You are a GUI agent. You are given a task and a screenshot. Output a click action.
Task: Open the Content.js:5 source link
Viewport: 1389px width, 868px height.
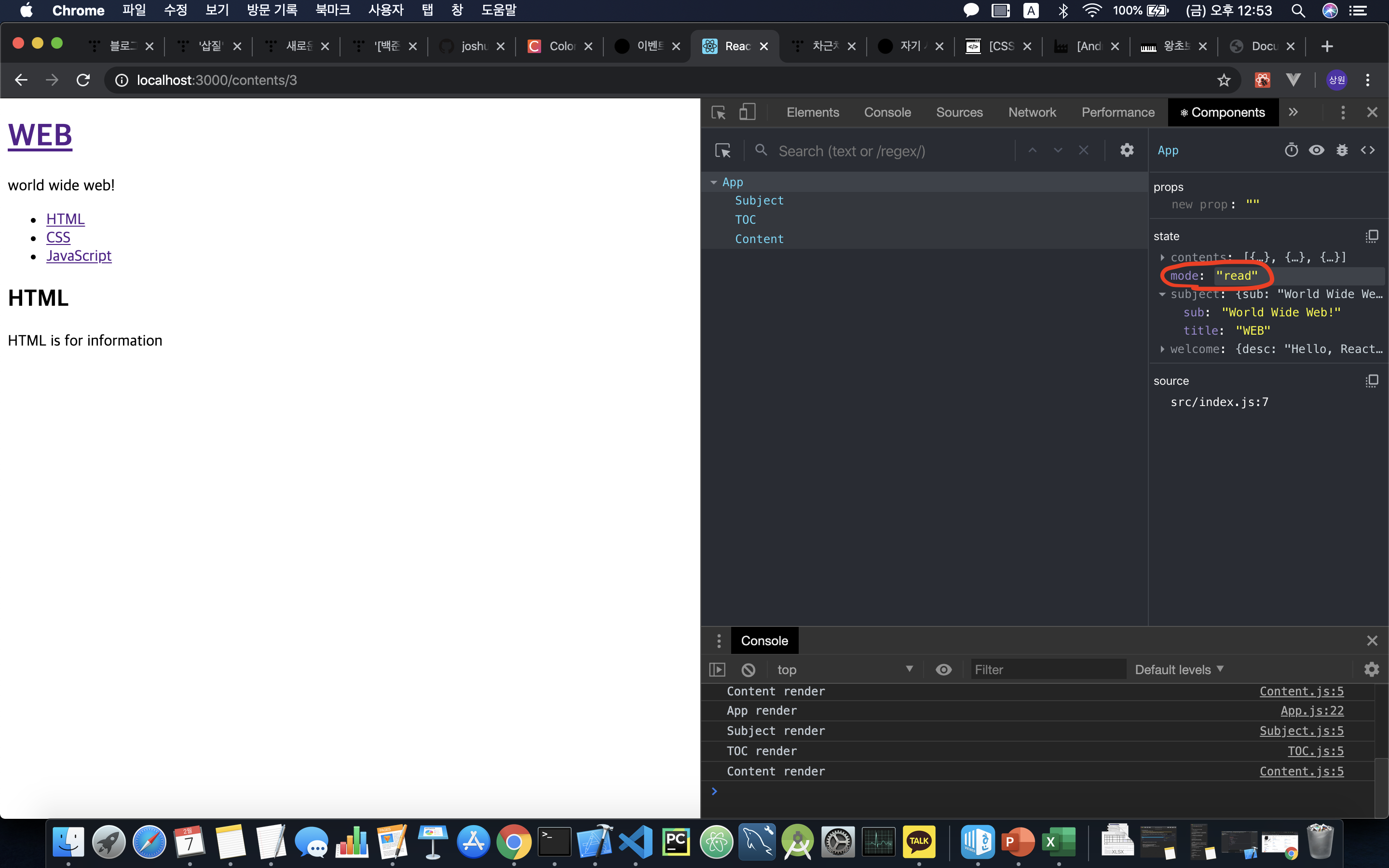coord(1301,772)
